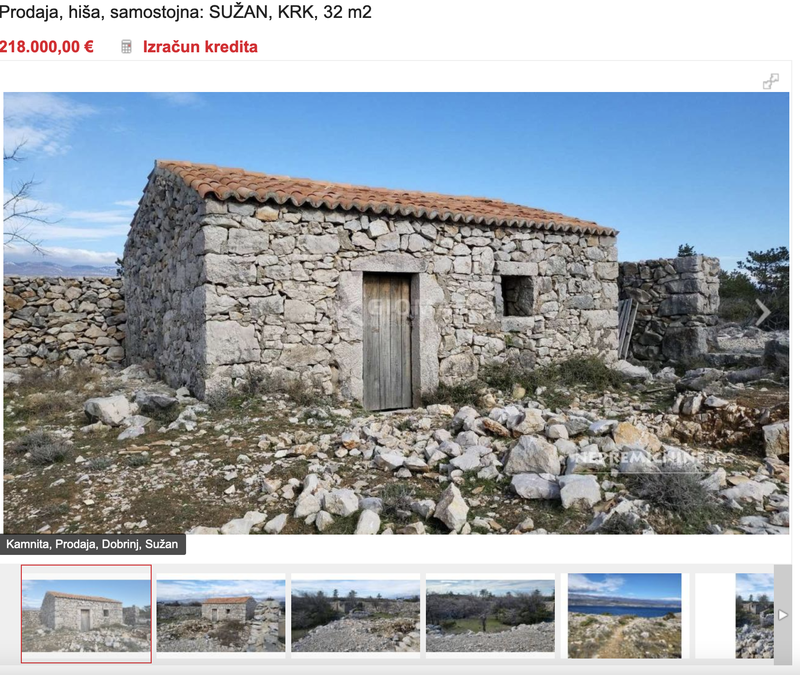The height and width of the screenshot is (675, 800).
Task: Click the terracotta roof in the main photo
Action: pyautogui.click(x=378, y=196)
